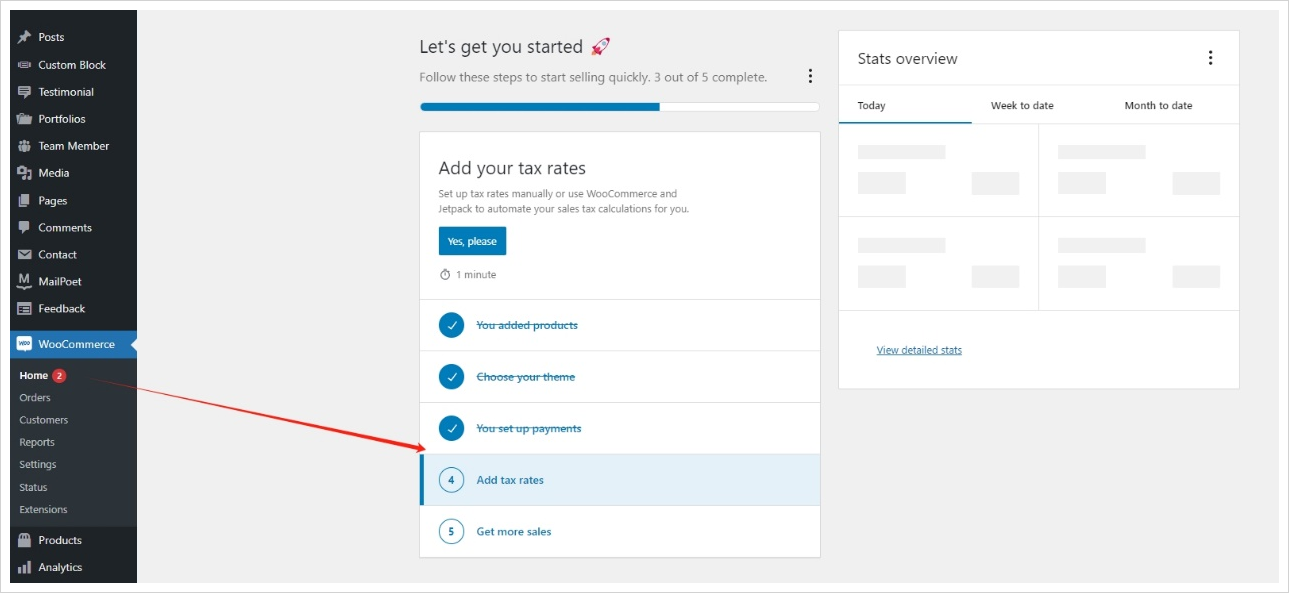1289x593 pixels.
Task: Switch to the Today stats tab
Action: pyautogui.click(x=905, y=105)
